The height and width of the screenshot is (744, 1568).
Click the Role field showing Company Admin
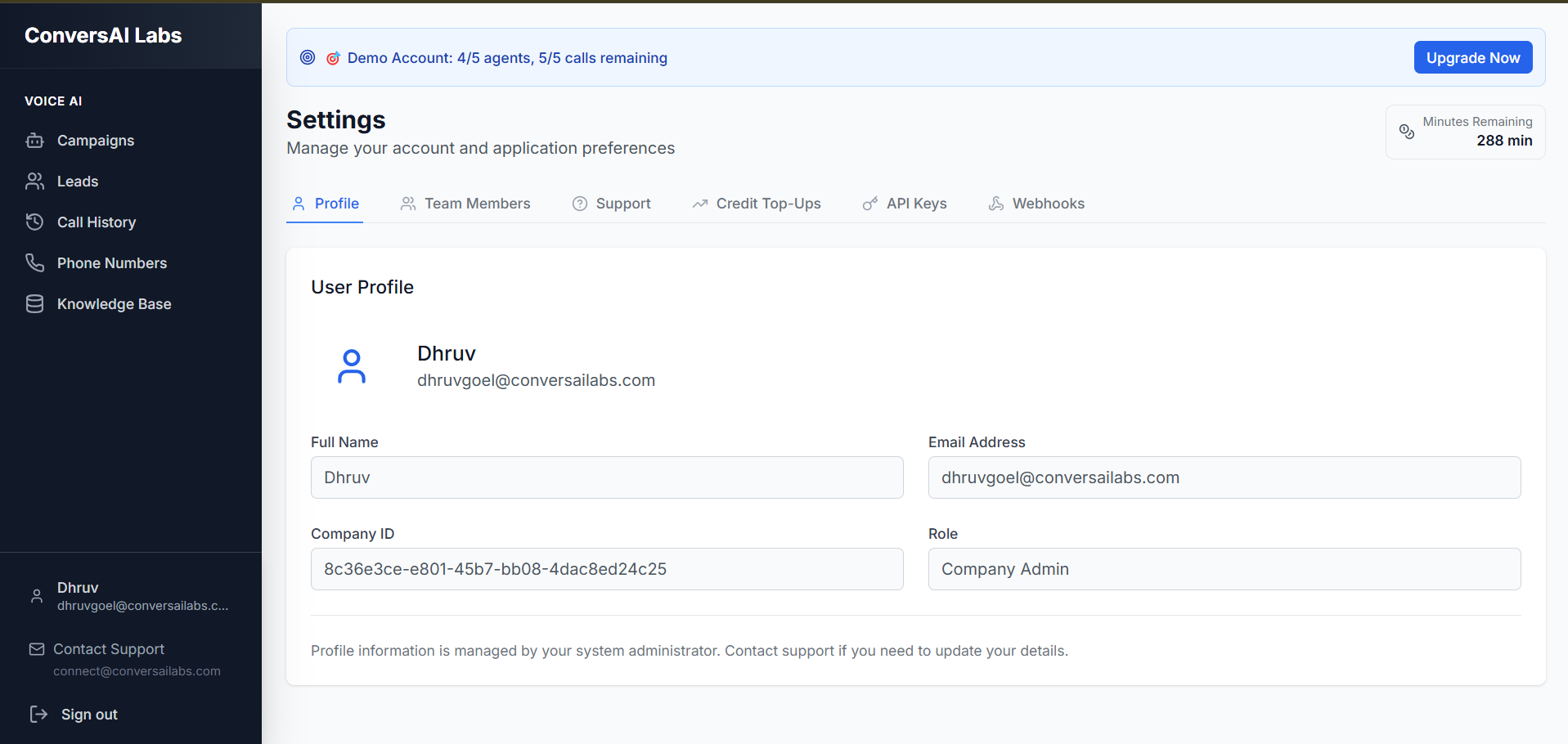(1224, 569)
